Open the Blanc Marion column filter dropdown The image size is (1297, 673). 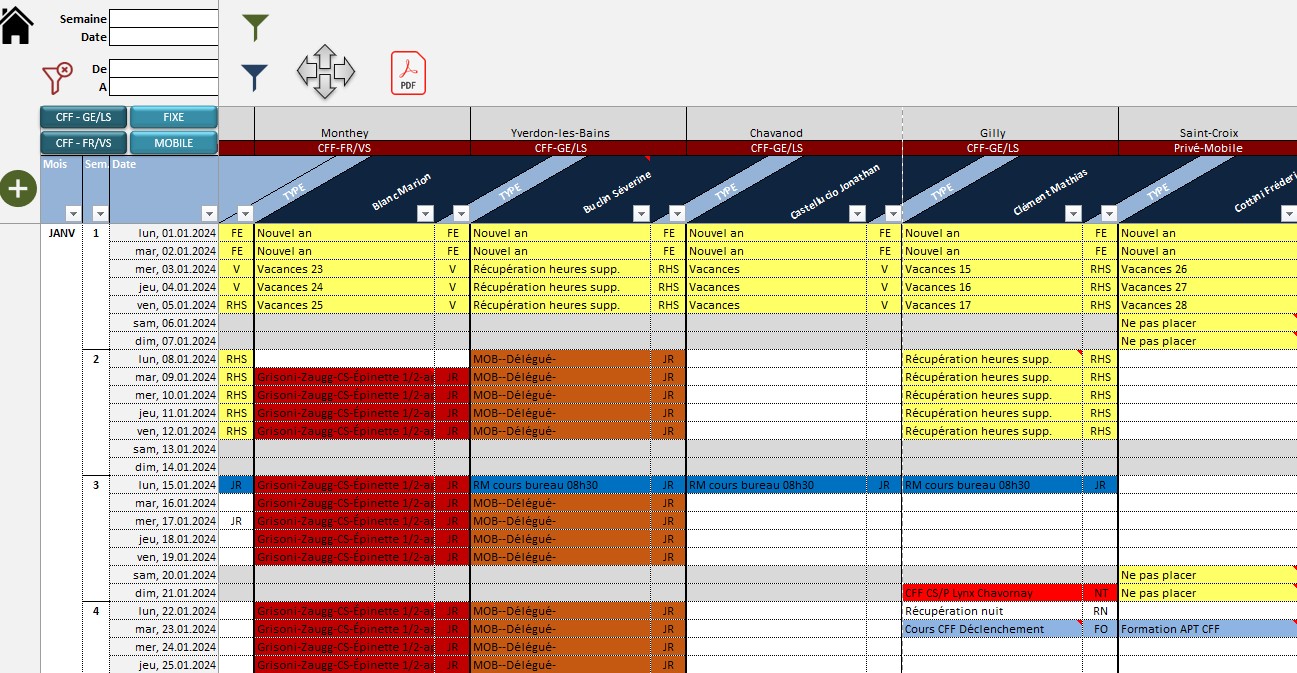click(424, 213)
